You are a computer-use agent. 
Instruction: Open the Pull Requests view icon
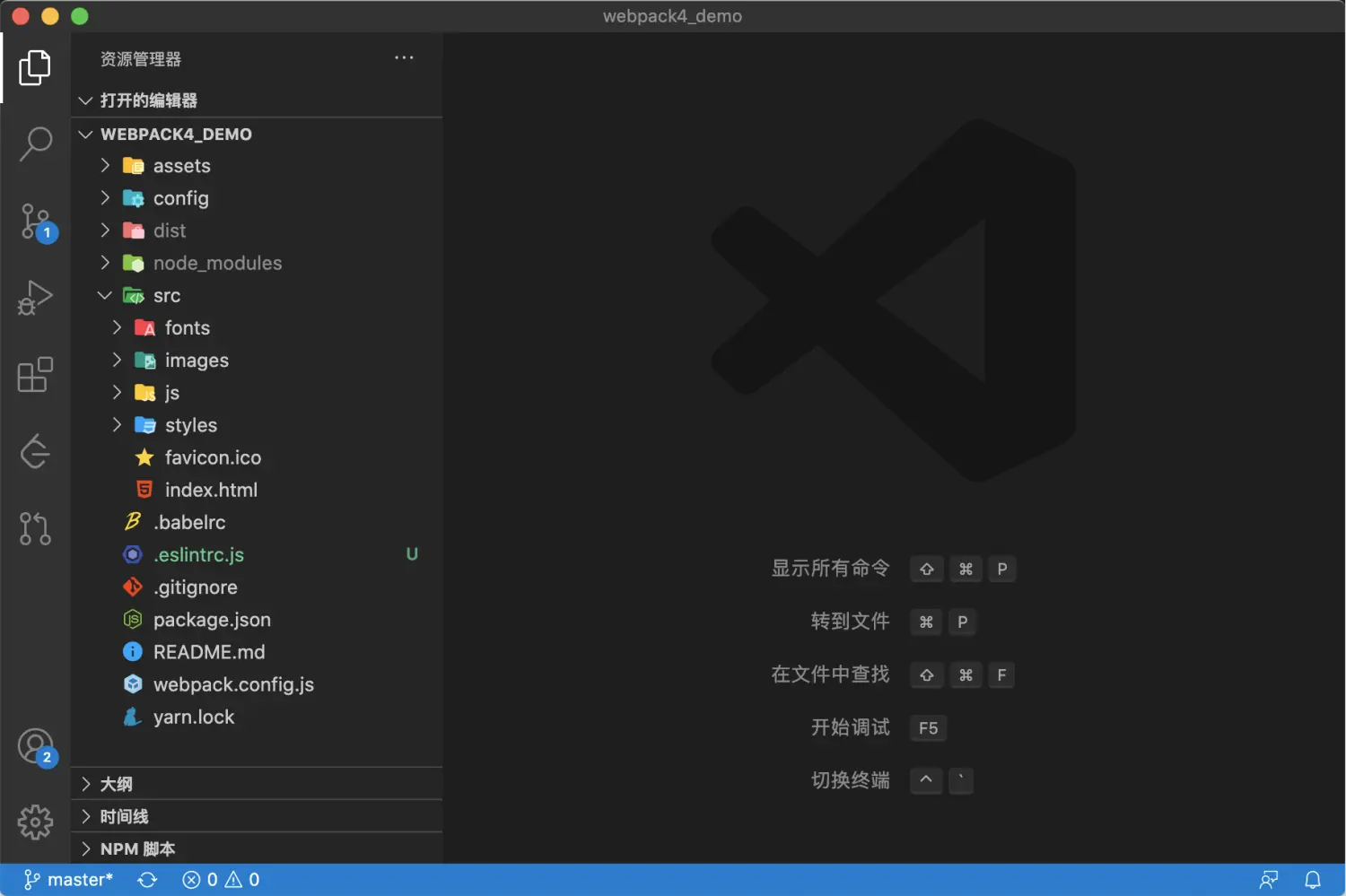click(x=35, y=528)
